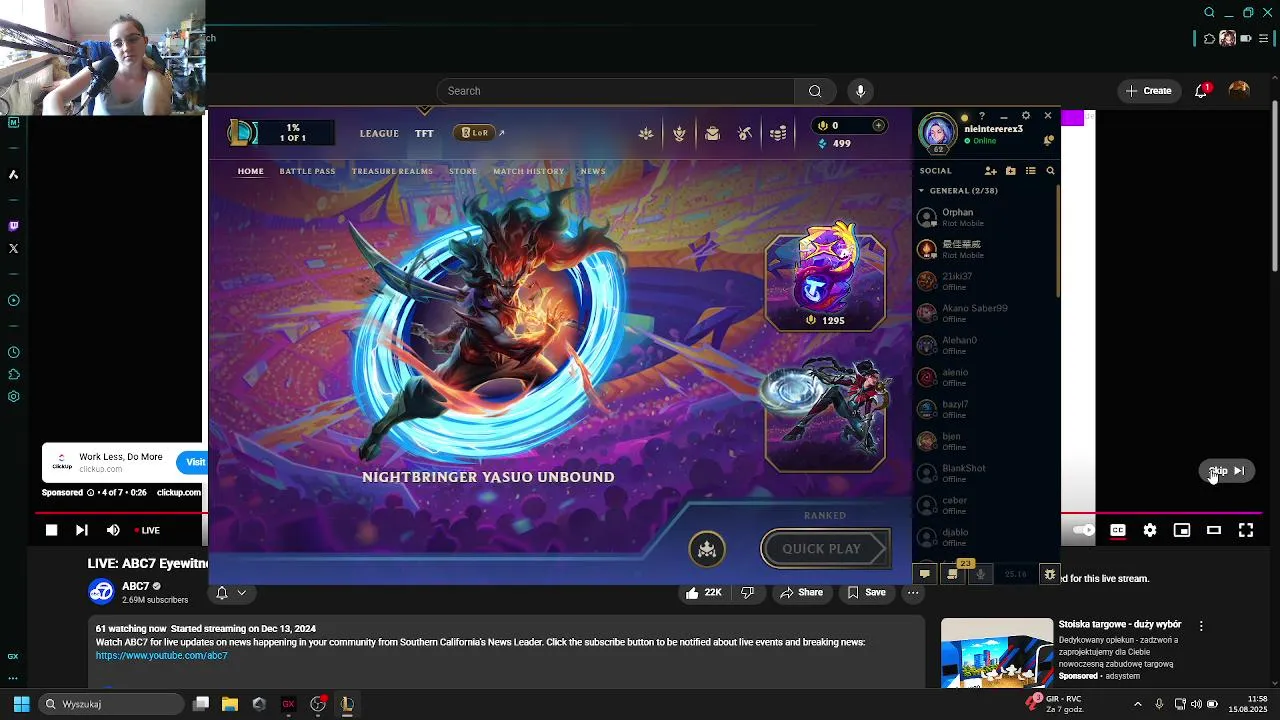Save video to playlist
Screen dimensions: 1280x720
click(x=866, y=593)
